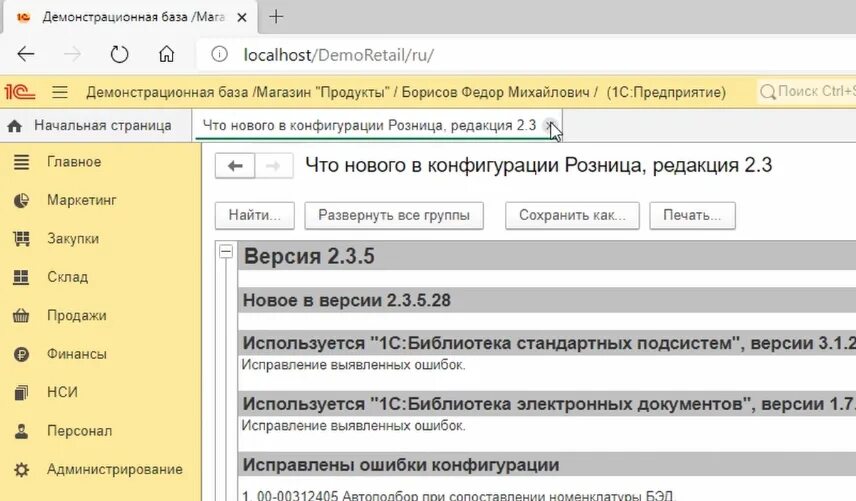Image resolution: width=856 pixels, height=501 pixels.
Task: Close the Что нового в конфигурации tab
Action: tap(550, 126)
